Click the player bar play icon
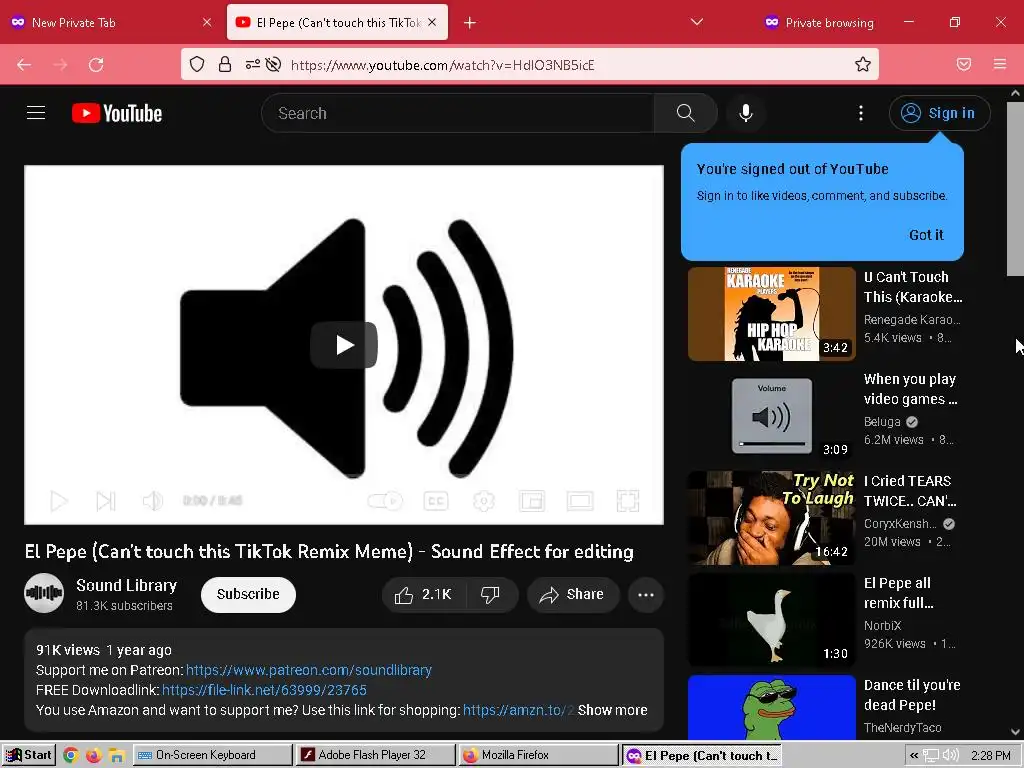This screenshot has height=768, width=1024. coord(59,501)
